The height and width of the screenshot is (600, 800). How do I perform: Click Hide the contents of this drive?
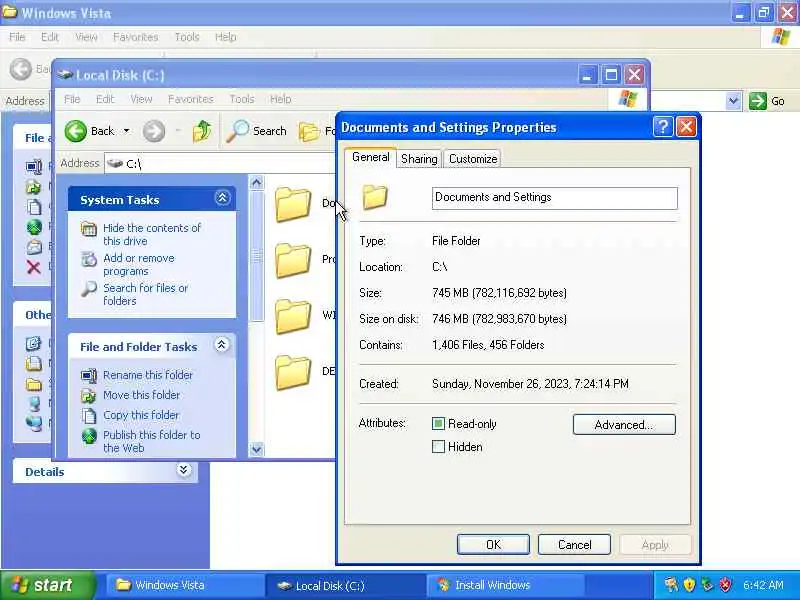[x=152, y=234]
